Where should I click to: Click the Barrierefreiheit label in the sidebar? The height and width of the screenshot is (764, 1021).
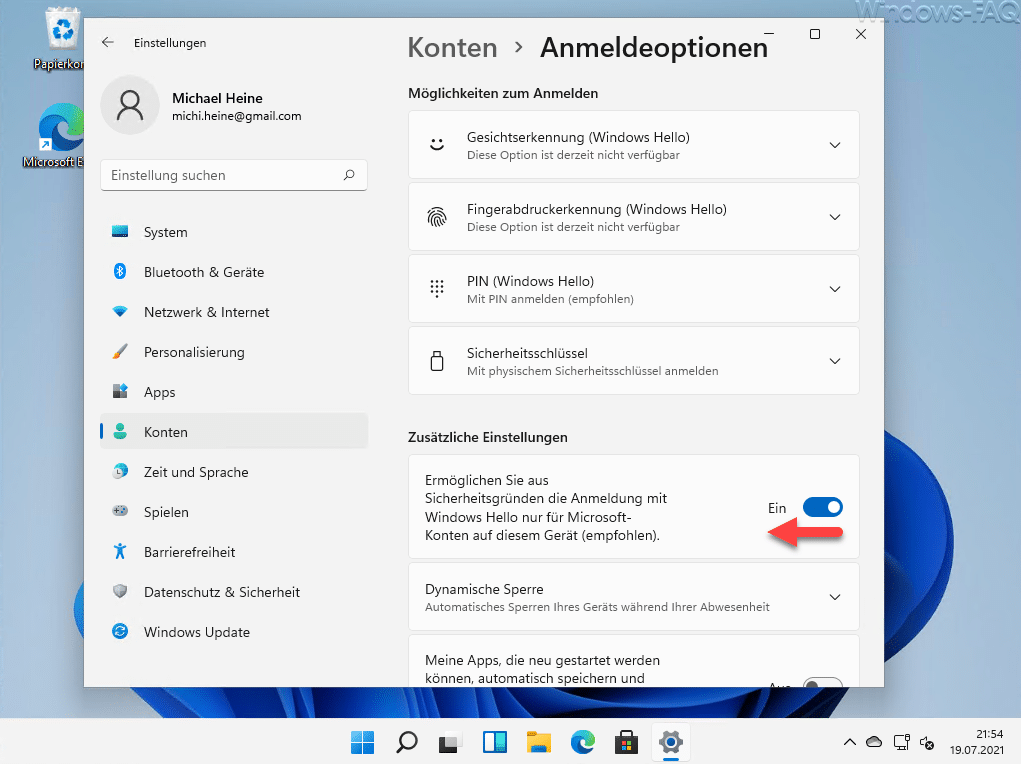(x=189, y=552)
